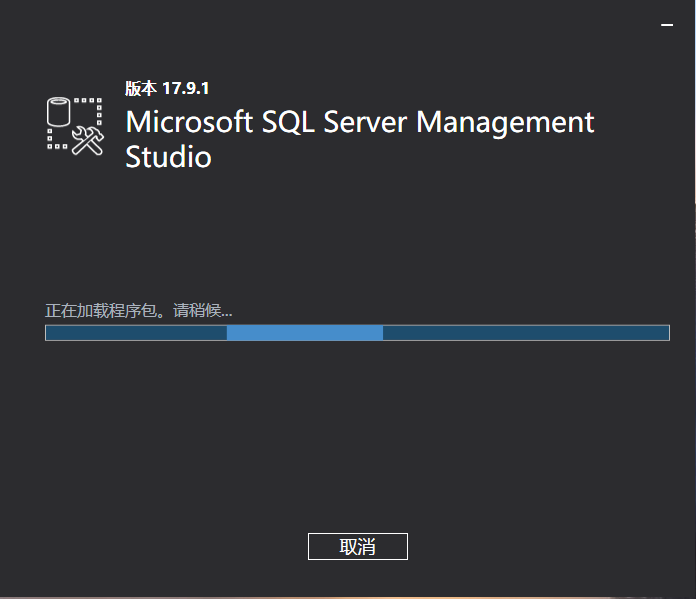Click the SQL Server Management Studio logo
The image size is (696, 599).
[x=76, y=125]
